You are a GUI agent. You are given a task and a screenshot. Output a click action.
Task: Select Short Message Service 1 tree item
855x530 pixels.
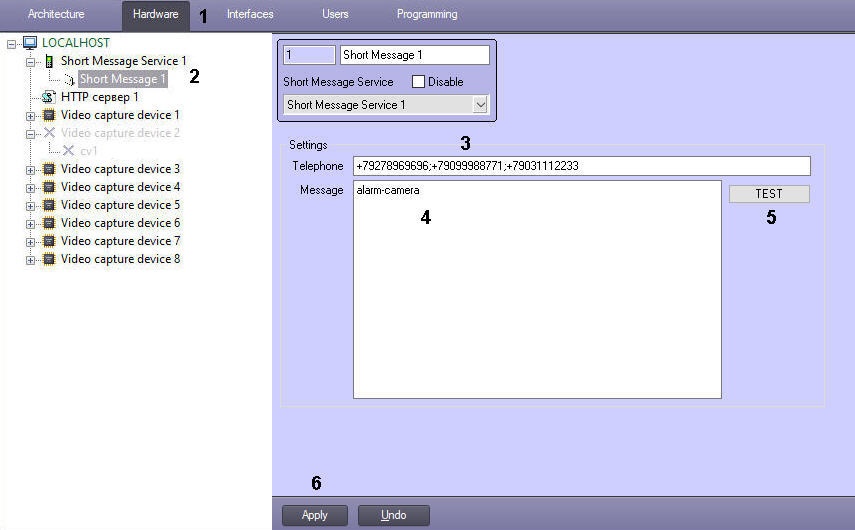[x=123, y=61]
